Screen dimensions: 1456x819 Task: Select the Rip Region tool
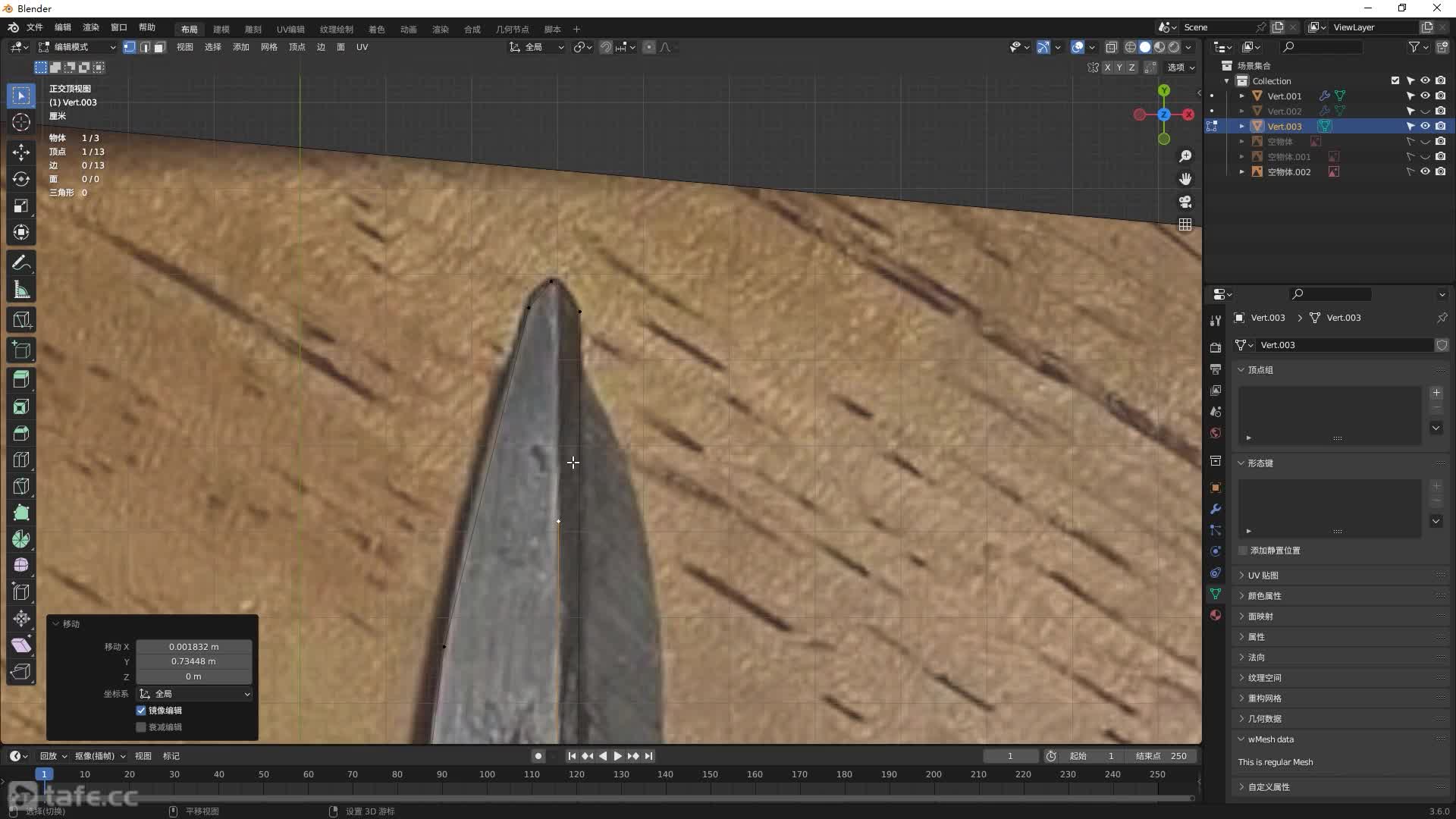(x=21, y=672)
